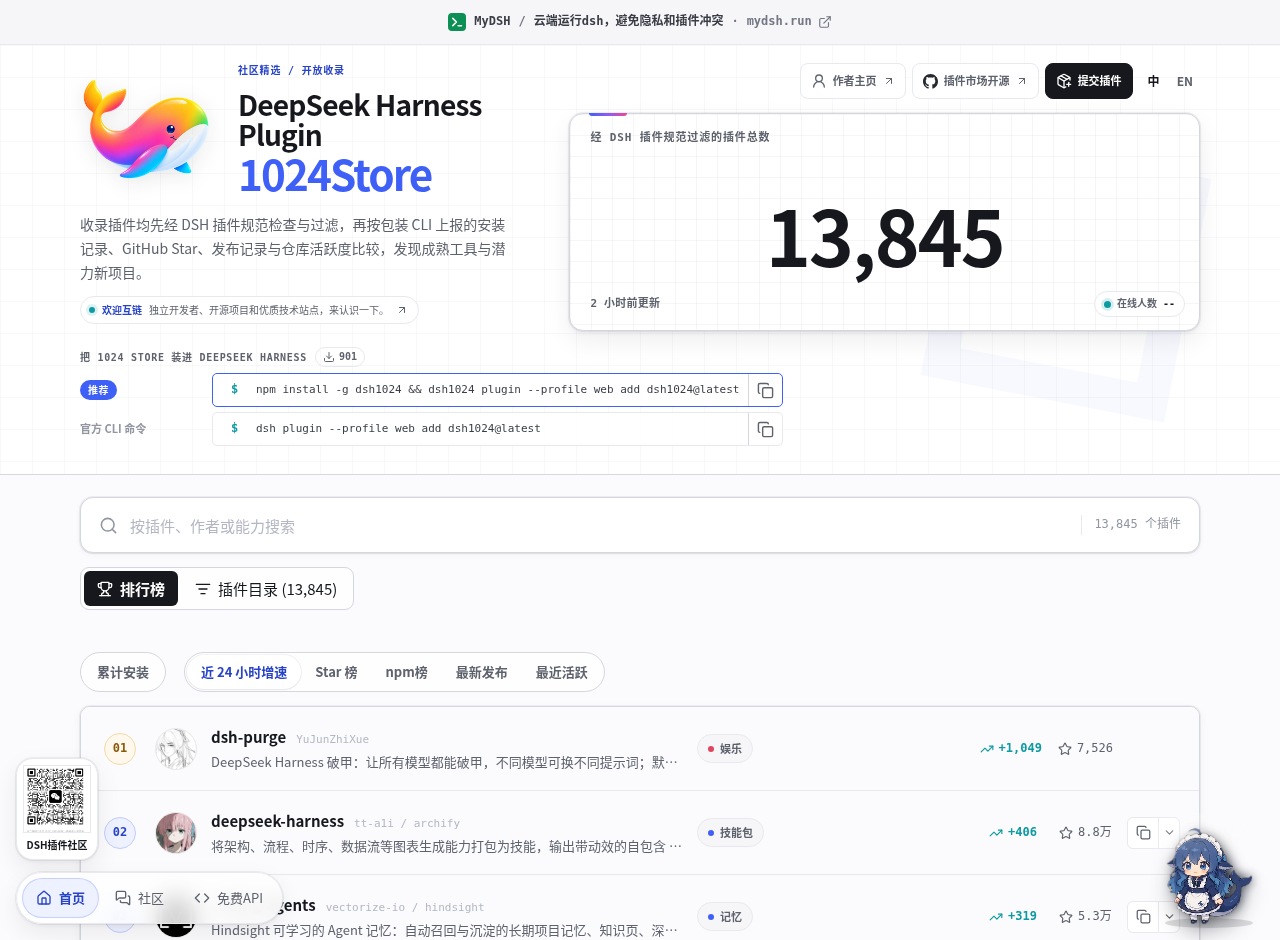Click the 在线人数 online count pill

coord(1139,304)
